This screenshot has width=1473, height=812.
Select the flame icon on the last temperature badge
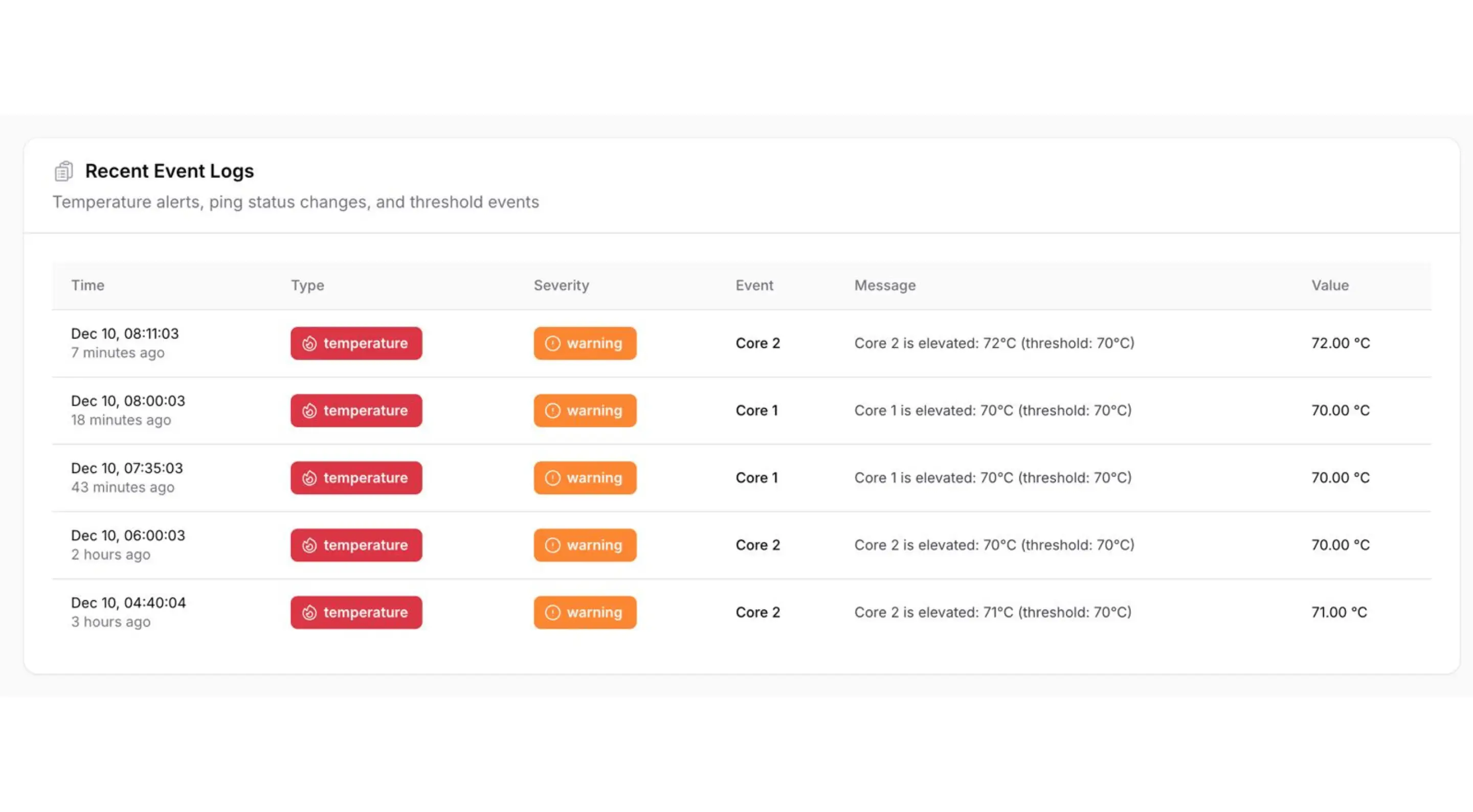tap(310, 612)
